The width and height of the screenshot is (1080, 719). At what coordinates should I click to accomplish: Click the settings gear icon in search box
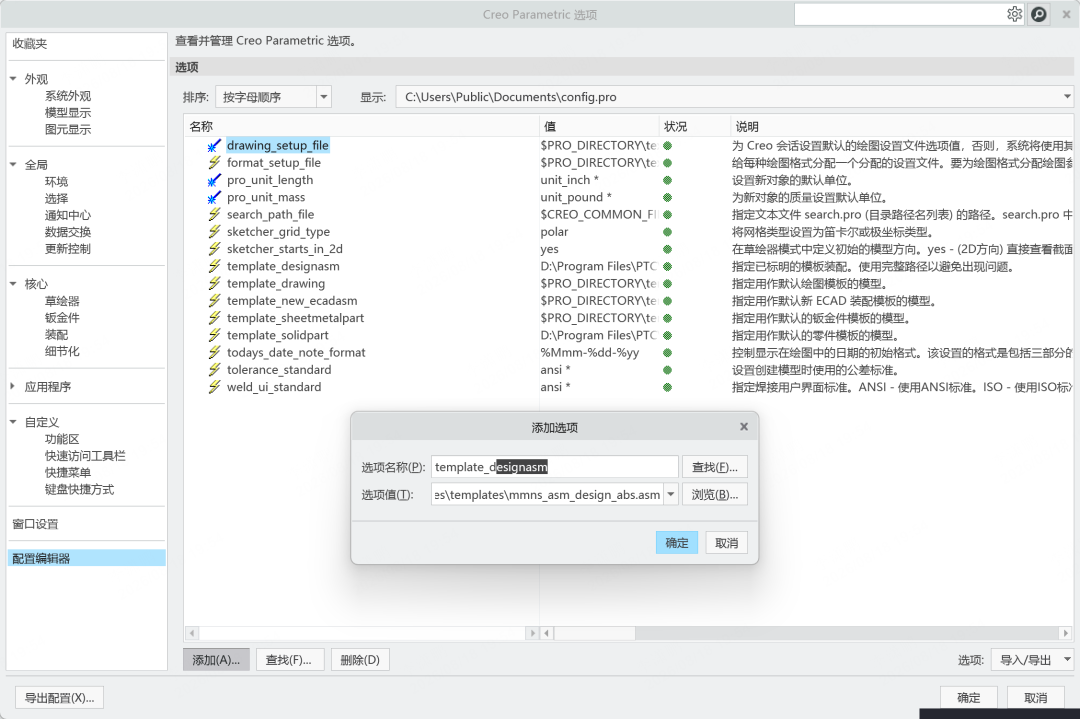tap(1014, 14)
